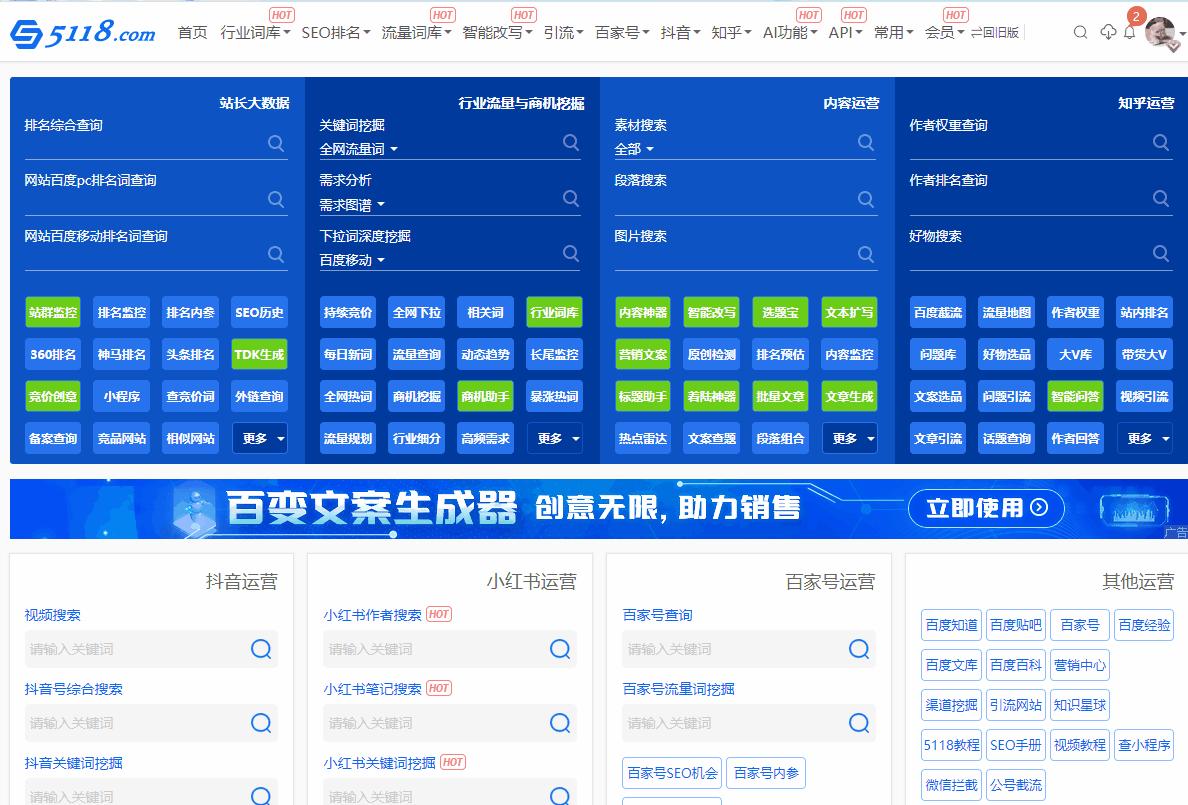Go to 首页 in navigation

pyautogui.click(x=192, y=33)
